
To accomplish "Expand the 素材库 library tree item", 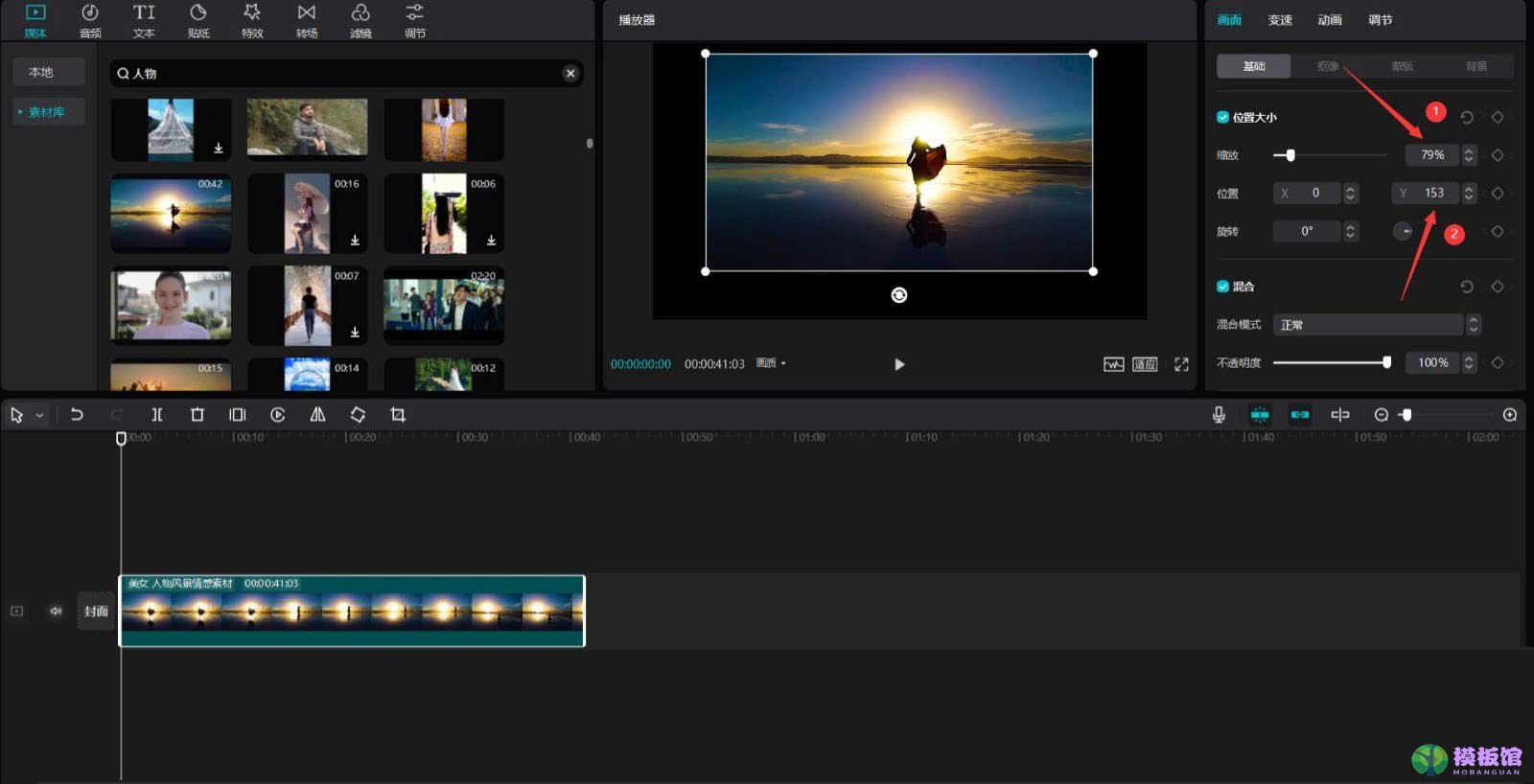I will [49, 112].
